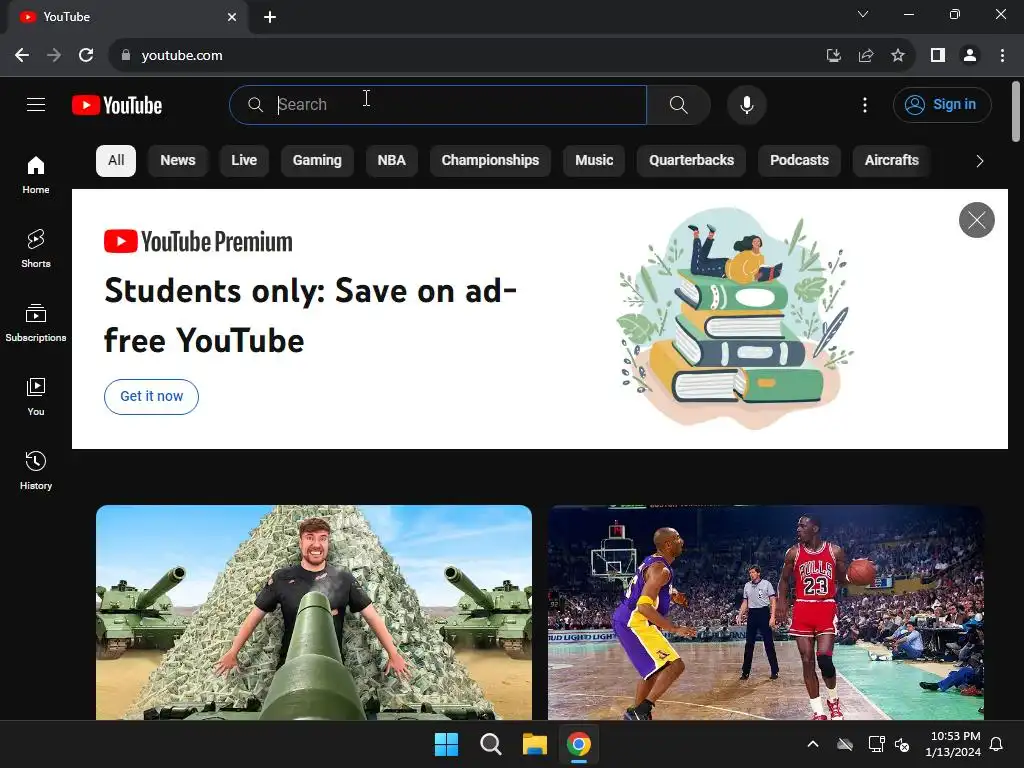Screen dimensions: 1024x768
Task: Open the Windows Start menu
Action: 446,744
